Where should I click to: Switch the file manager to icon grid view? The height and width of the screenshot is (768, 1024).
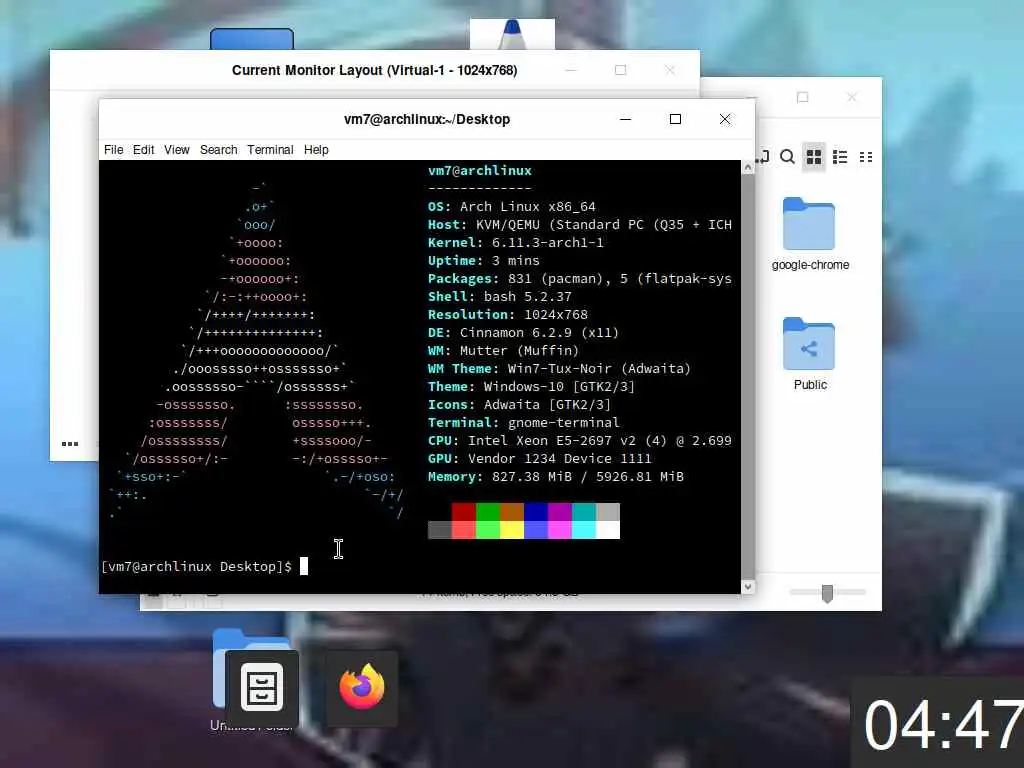click(814, 157)
